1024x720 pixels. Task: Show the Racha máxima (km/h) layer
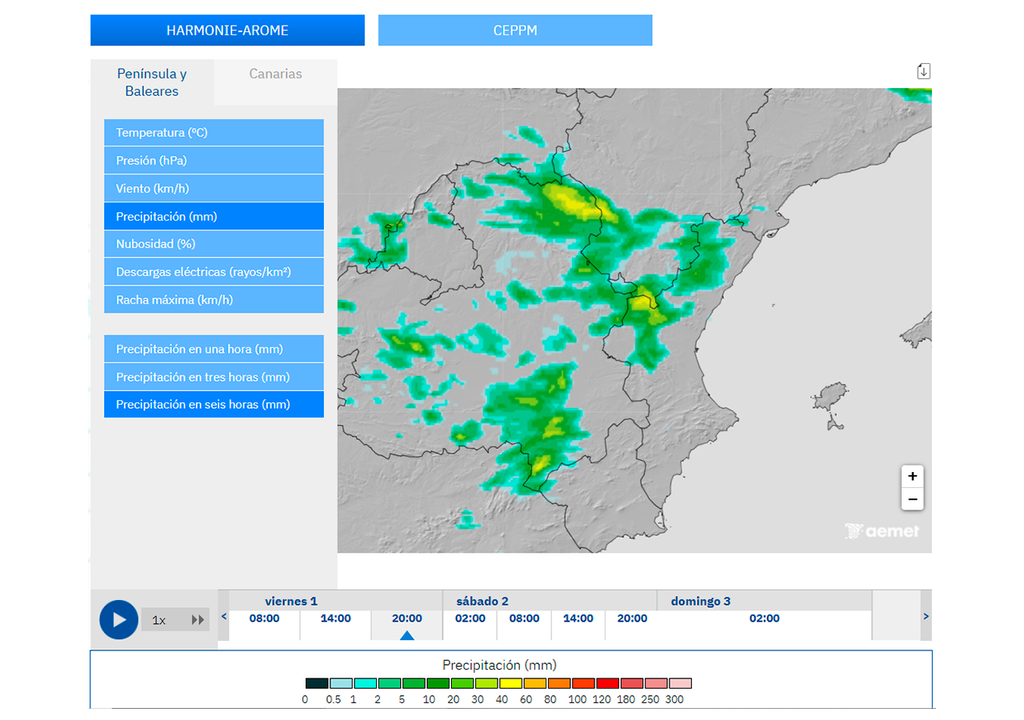click(214, 300)
